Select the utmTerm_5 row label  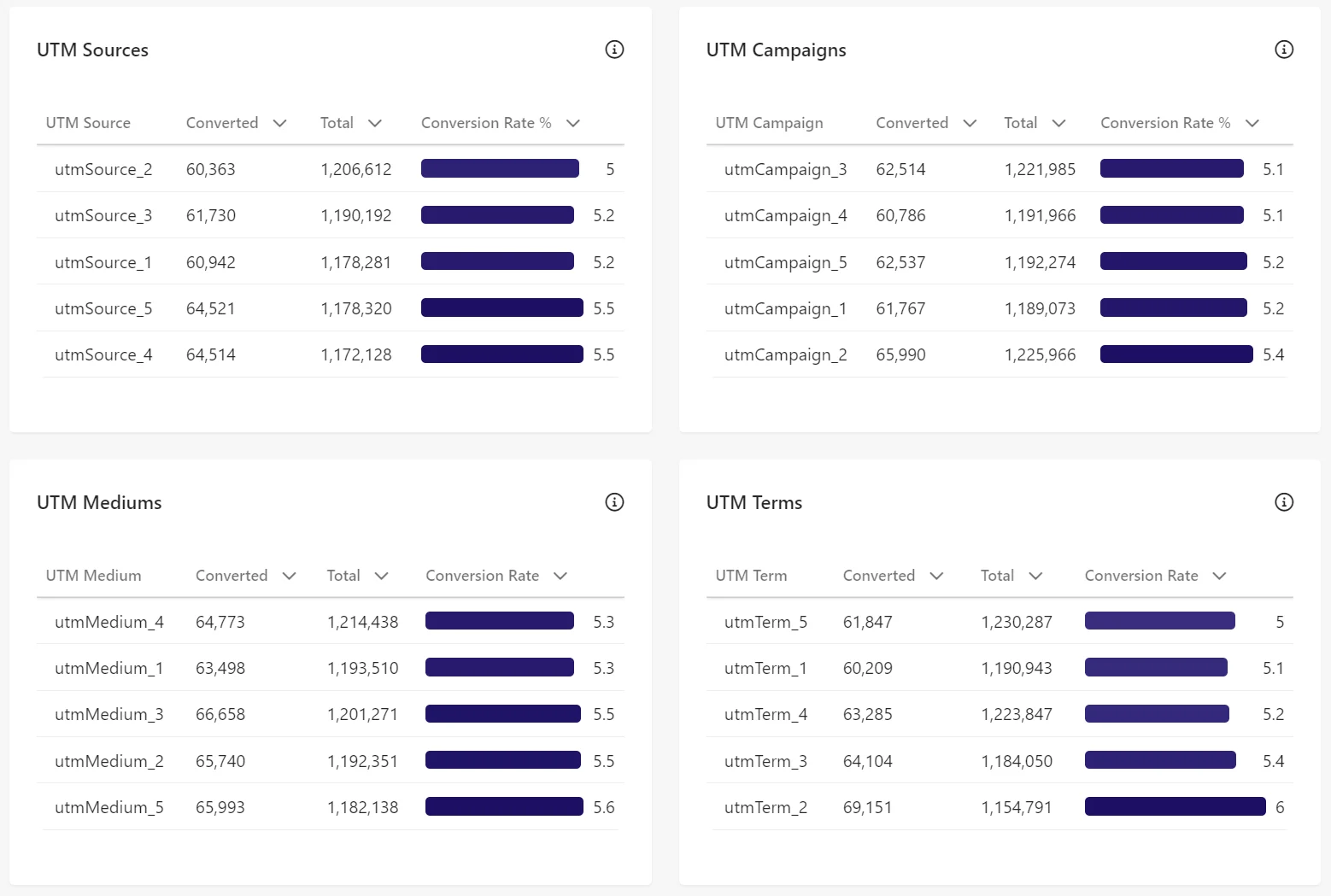(765, 622)
